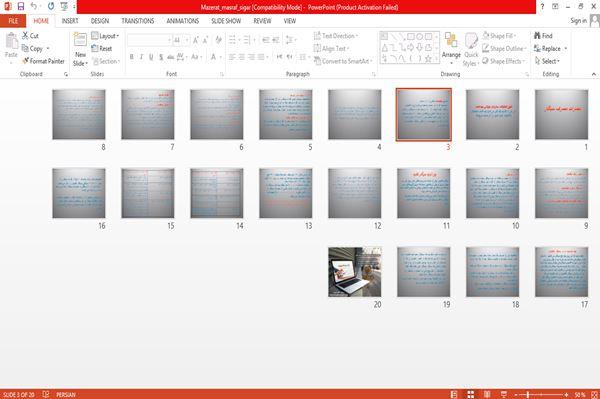Start Slide Show from status bar icon
Screen dimensions: 600x399
pos(504,394)
